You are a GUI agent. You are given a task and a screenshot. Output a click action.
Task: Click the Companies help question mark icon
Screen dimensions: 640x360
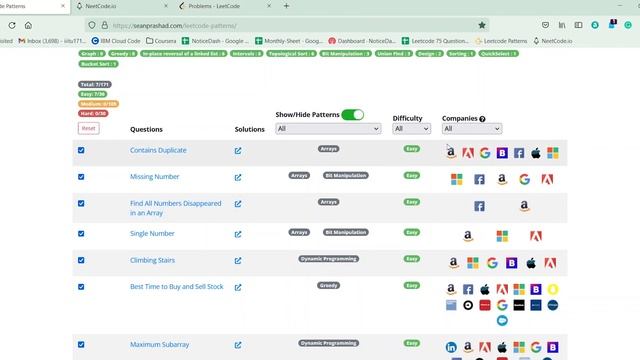pos(482,119)
